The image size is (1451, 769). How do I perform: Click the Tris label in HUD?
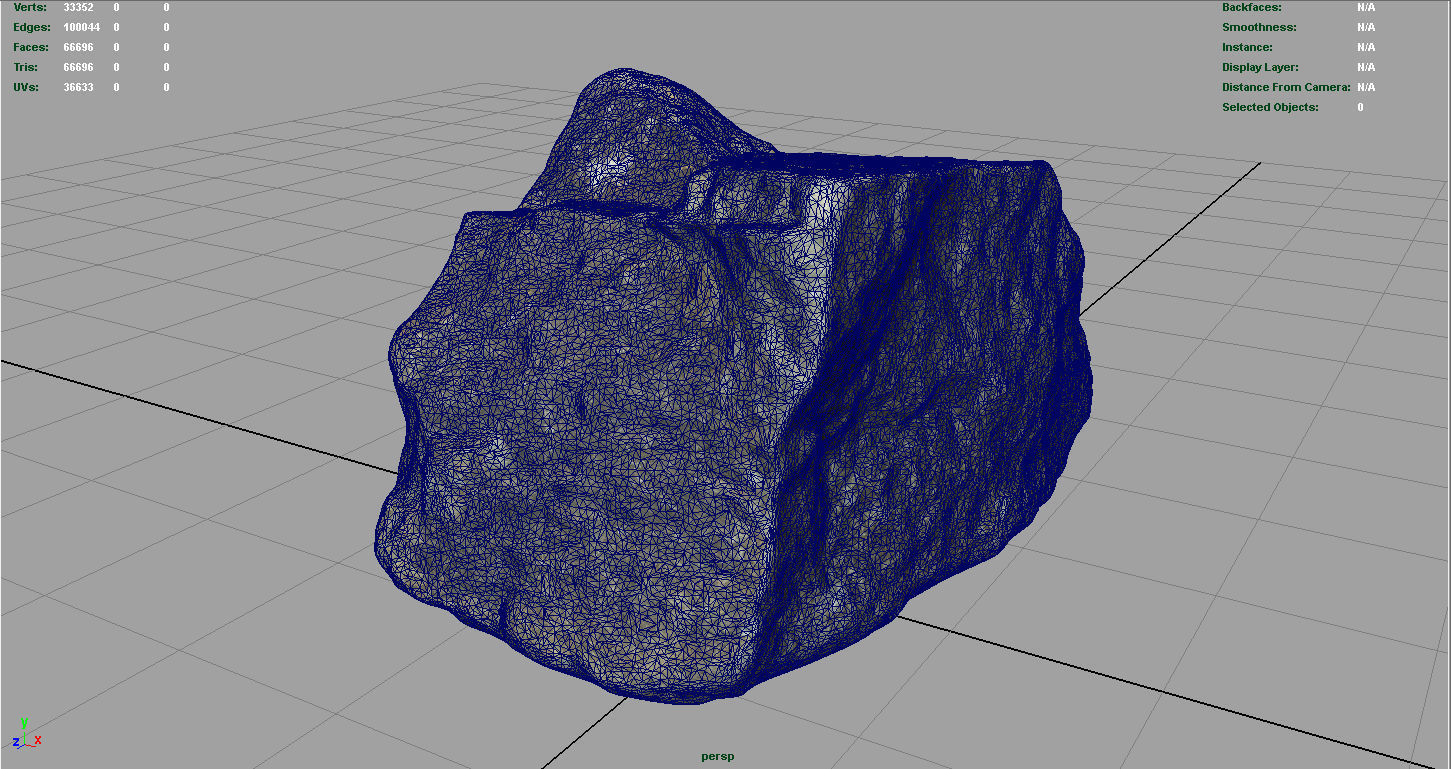26,67
